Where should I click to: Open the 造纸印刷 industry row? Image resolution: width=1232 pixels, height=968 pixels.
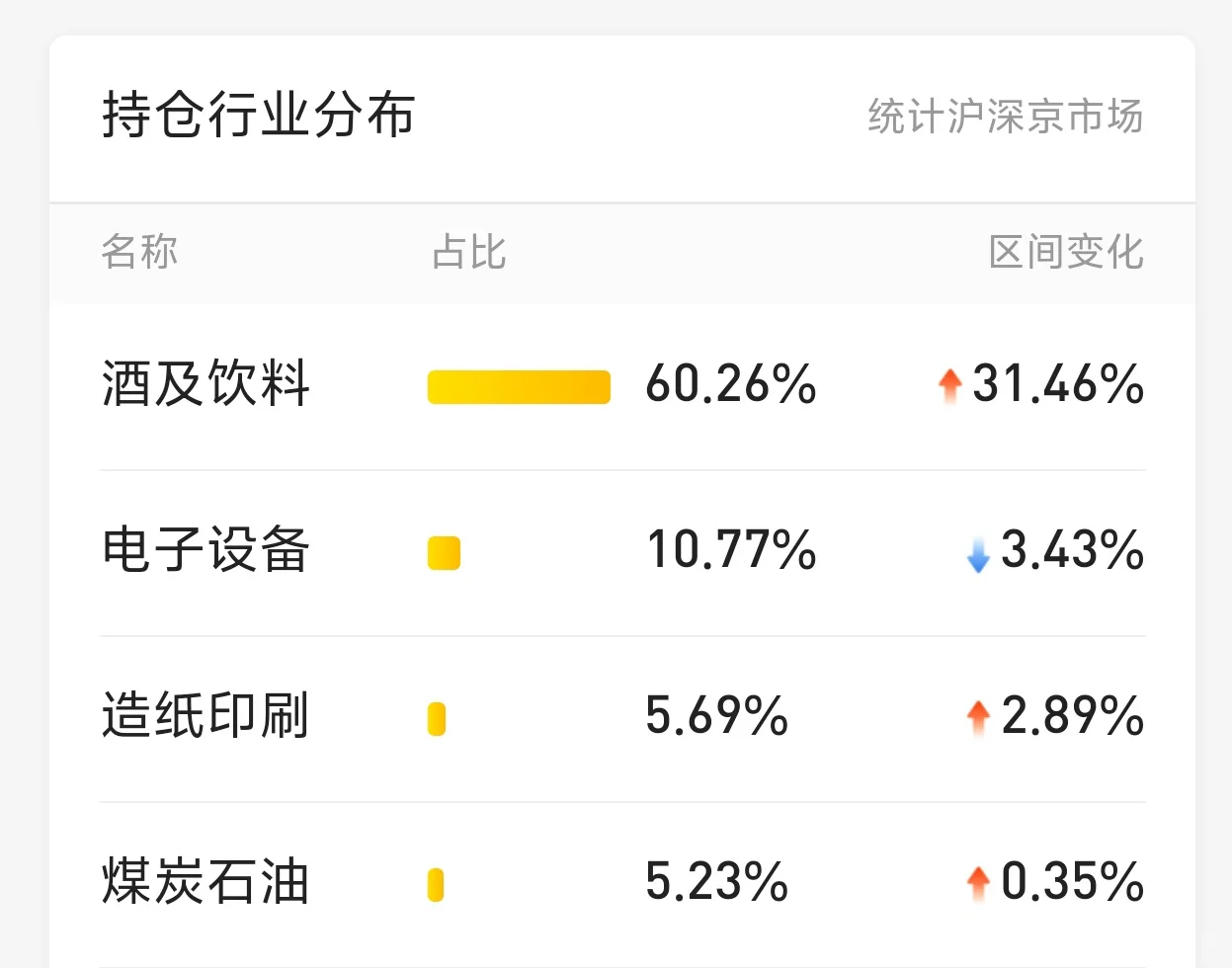click(206, 715)
